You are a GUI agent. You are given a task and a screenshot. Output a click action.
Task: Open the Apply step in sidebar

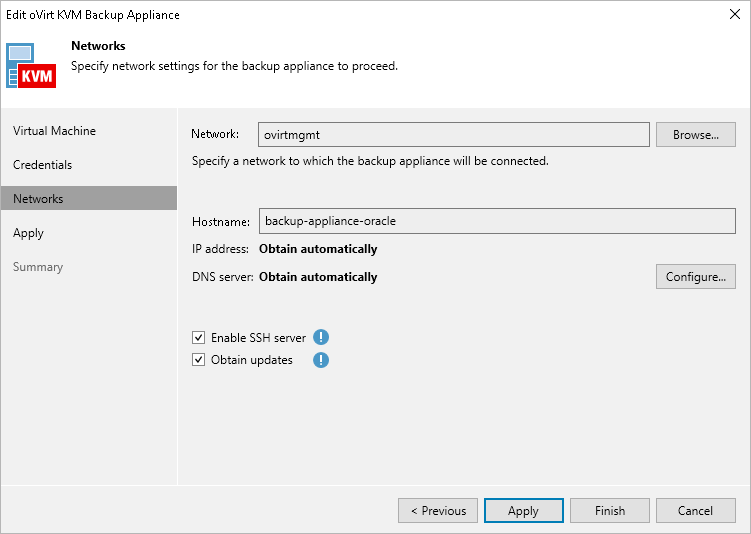click(28, 233)
